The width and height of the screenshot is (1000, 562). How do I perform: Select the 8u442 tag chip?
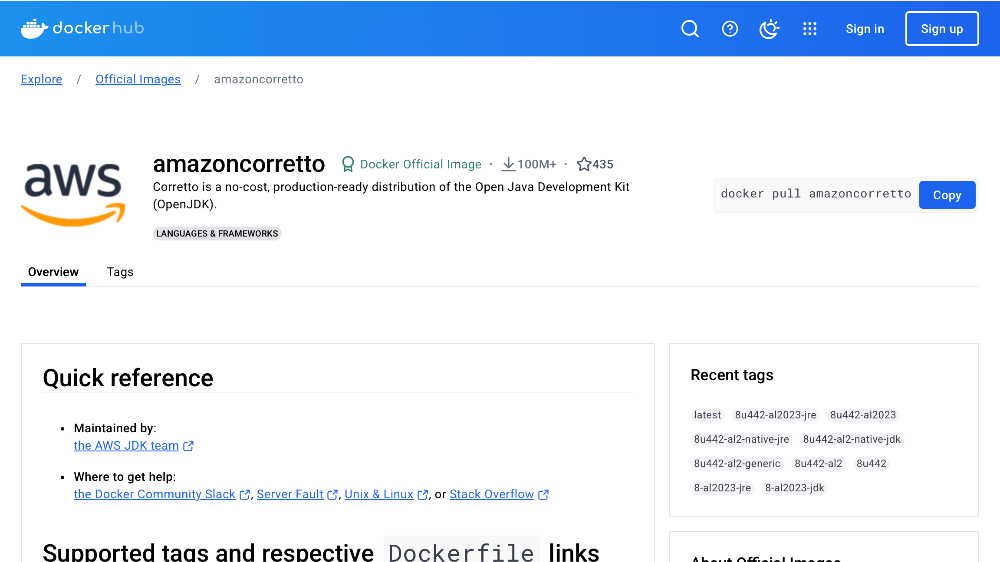point(871,463)
